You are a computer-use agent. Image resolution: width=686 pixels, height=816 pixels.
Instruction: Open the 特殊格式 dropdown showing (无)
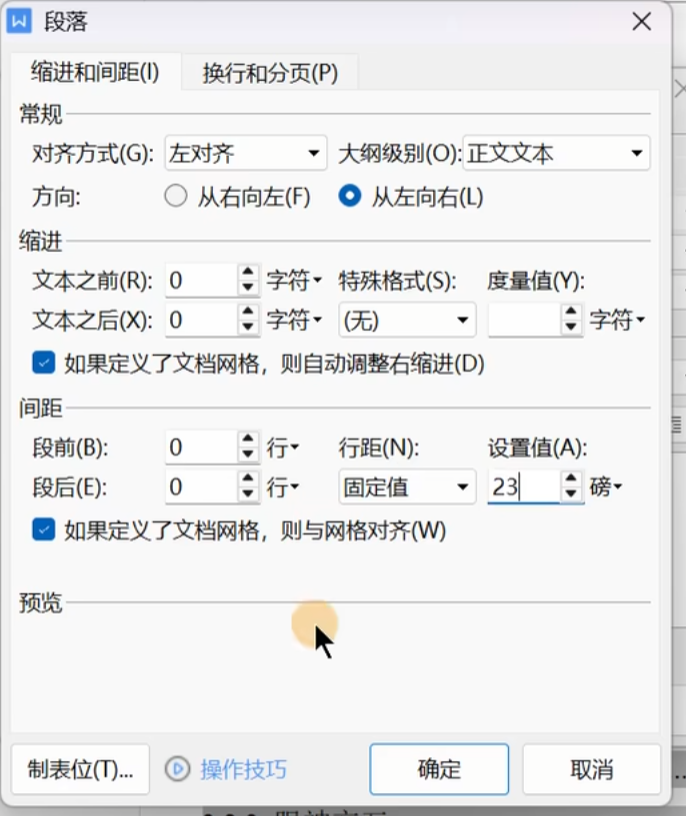pos(407,320)
